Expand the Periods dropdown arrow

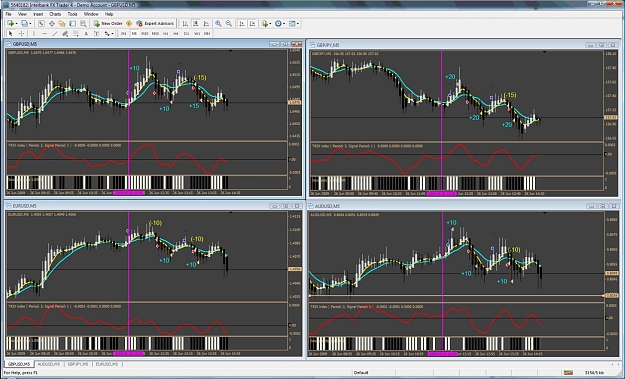tap(284, 24)
